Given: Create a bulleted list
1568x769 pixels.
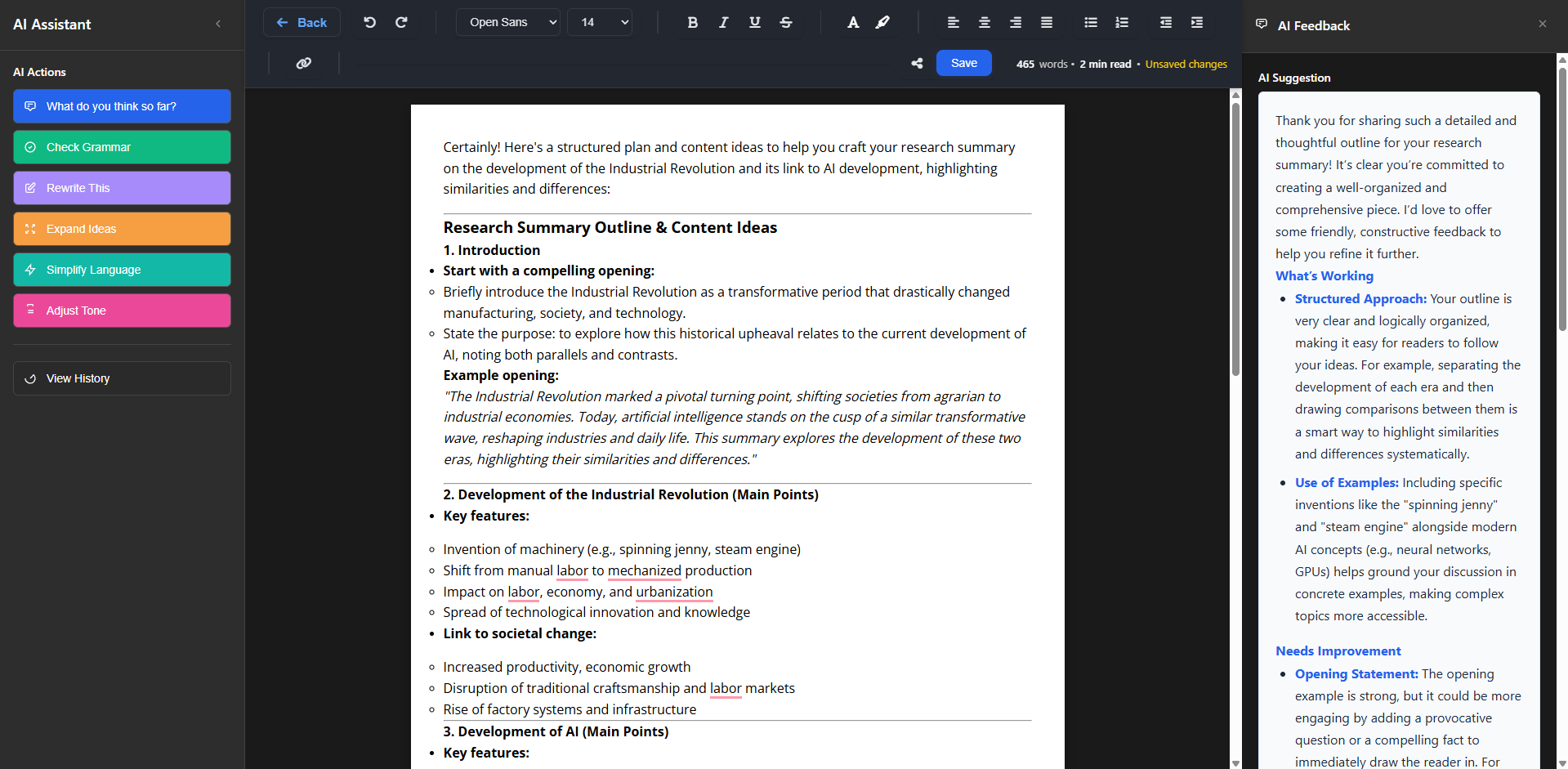Looking at the screenshot, I should point(1090,22).
